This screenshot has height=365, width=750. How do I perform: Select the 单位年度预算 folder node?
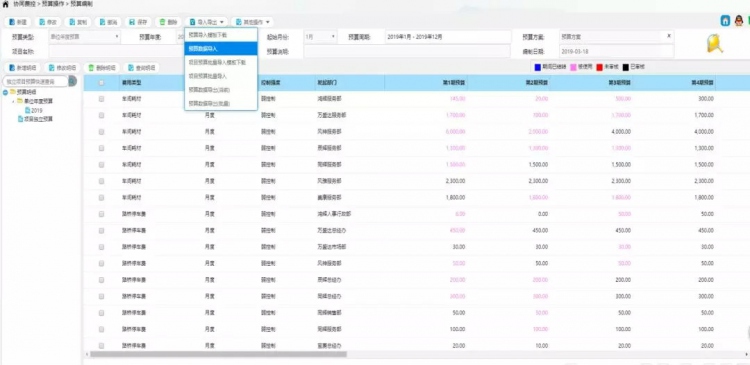39,101
